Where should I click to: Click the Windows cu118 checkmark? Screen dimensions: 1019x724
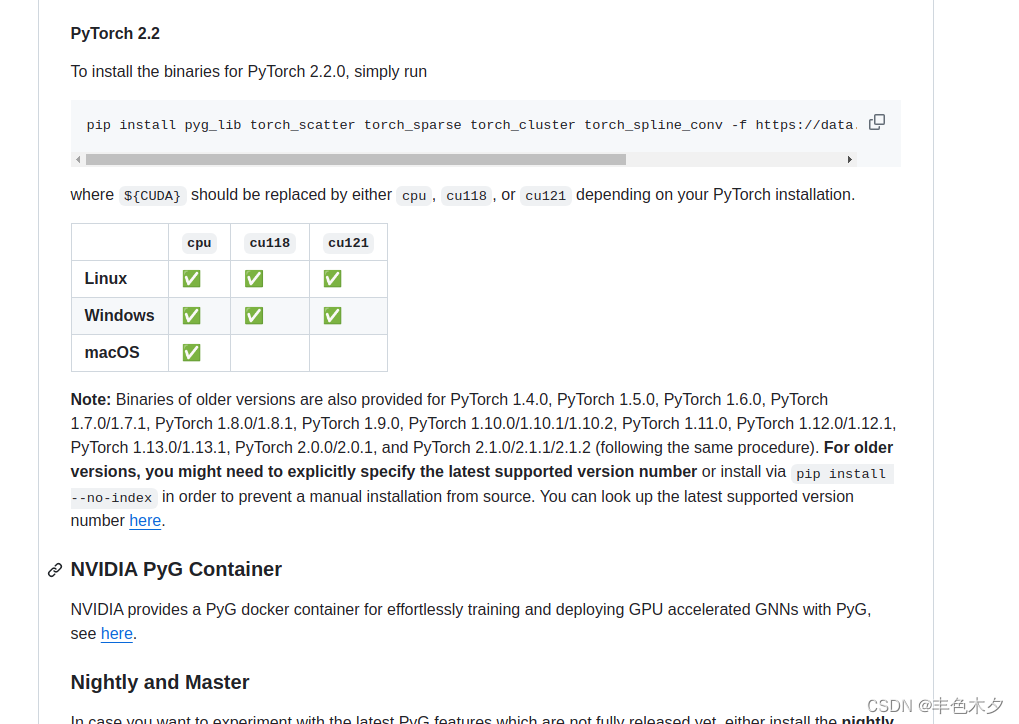[253, 315]
